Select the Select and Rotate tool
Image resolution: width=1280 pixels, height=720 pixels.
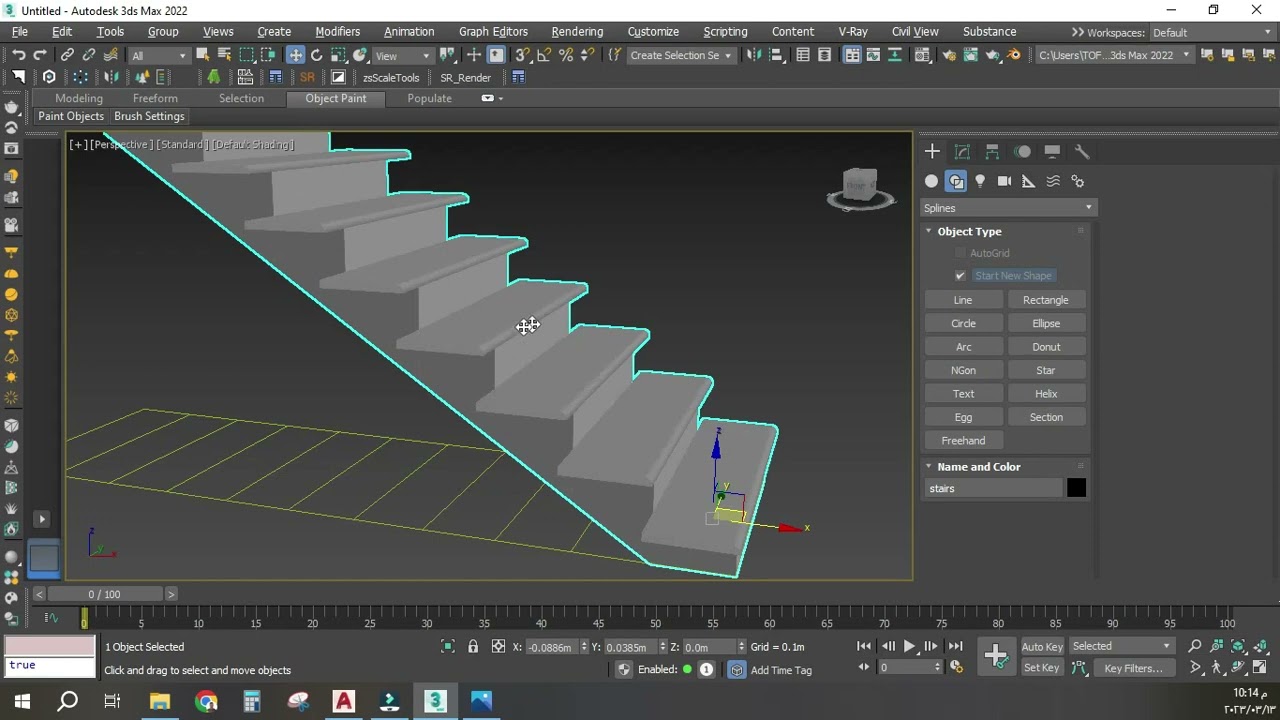(x=317, y=55)
